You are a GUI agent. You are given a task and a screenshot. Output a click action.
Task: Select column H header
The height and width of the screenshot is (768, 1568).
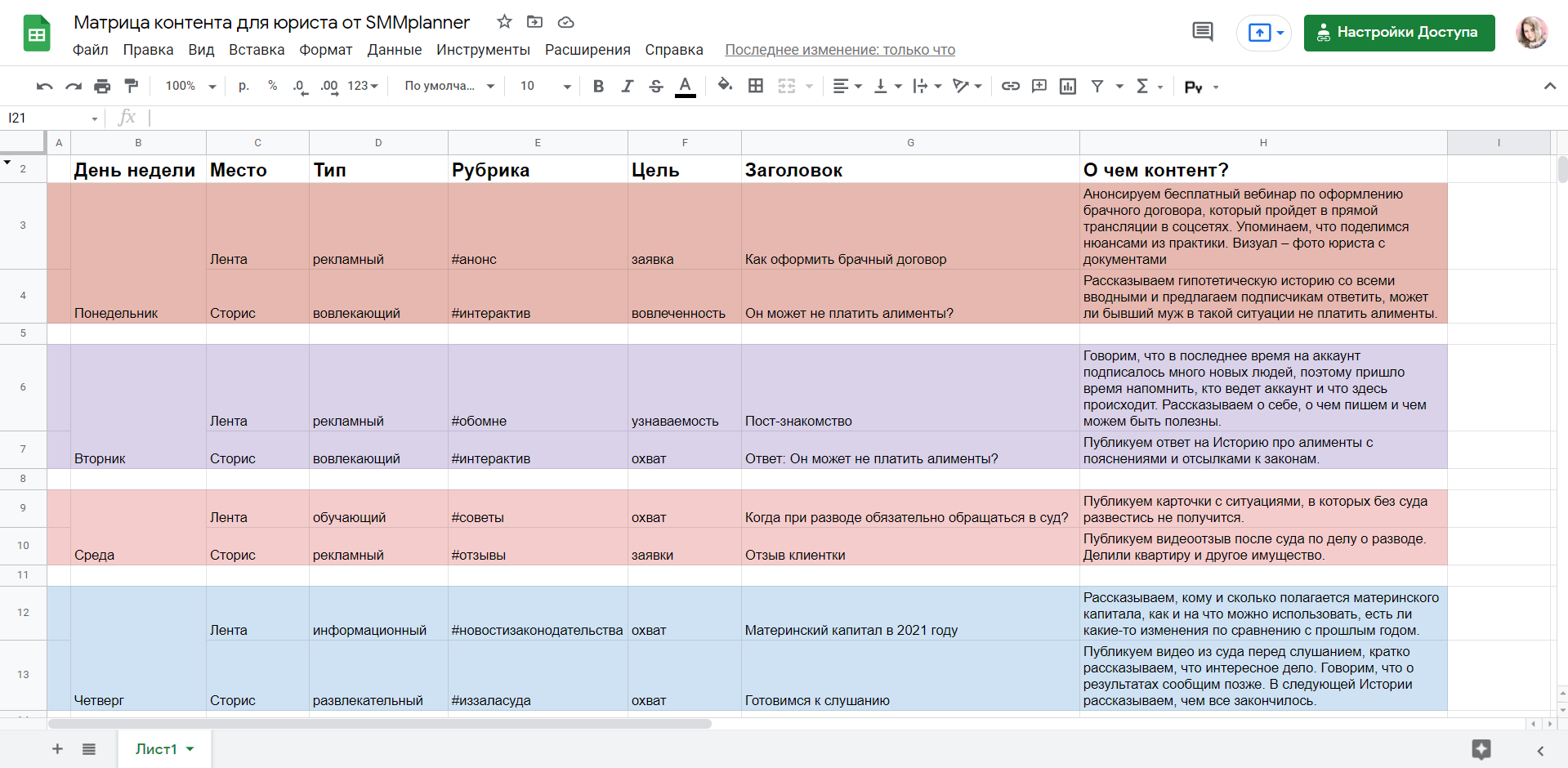click(1263, 143)
